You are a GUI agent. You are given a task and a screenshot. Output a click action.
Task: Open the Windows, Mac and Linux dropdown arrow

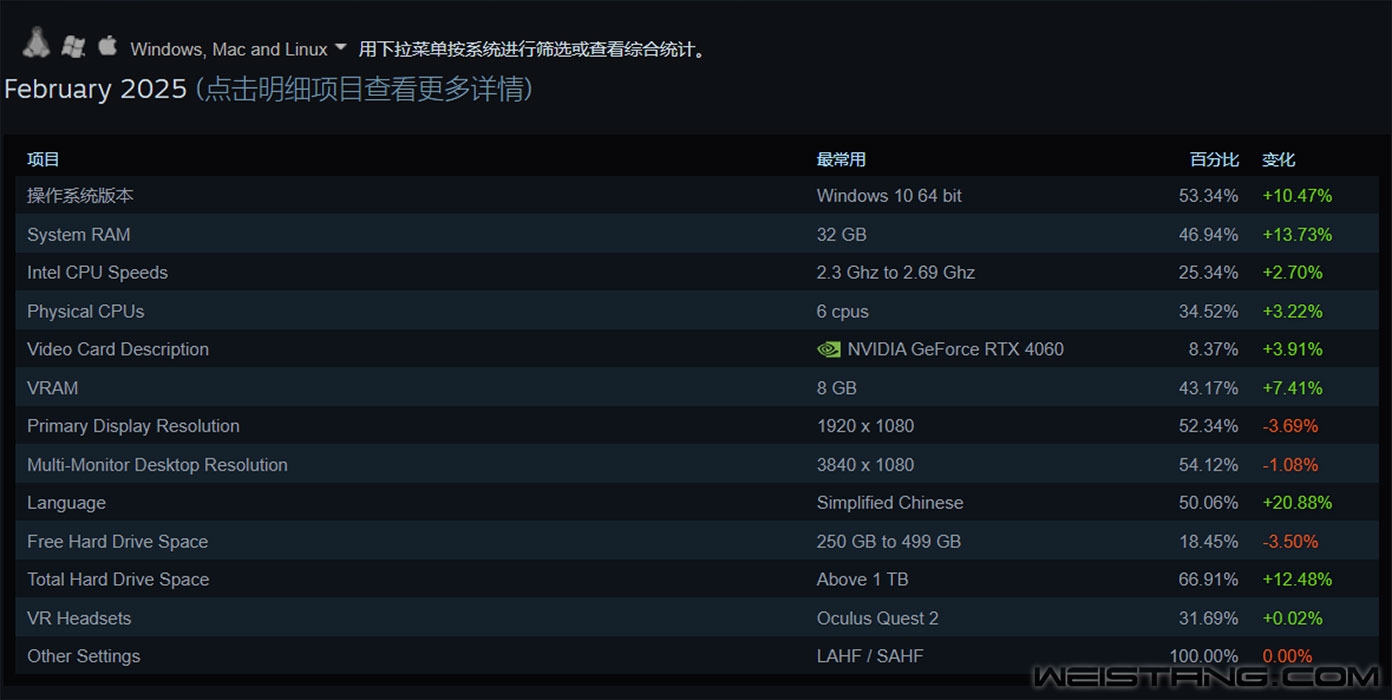pyautogui.click(x=340, y=47)
